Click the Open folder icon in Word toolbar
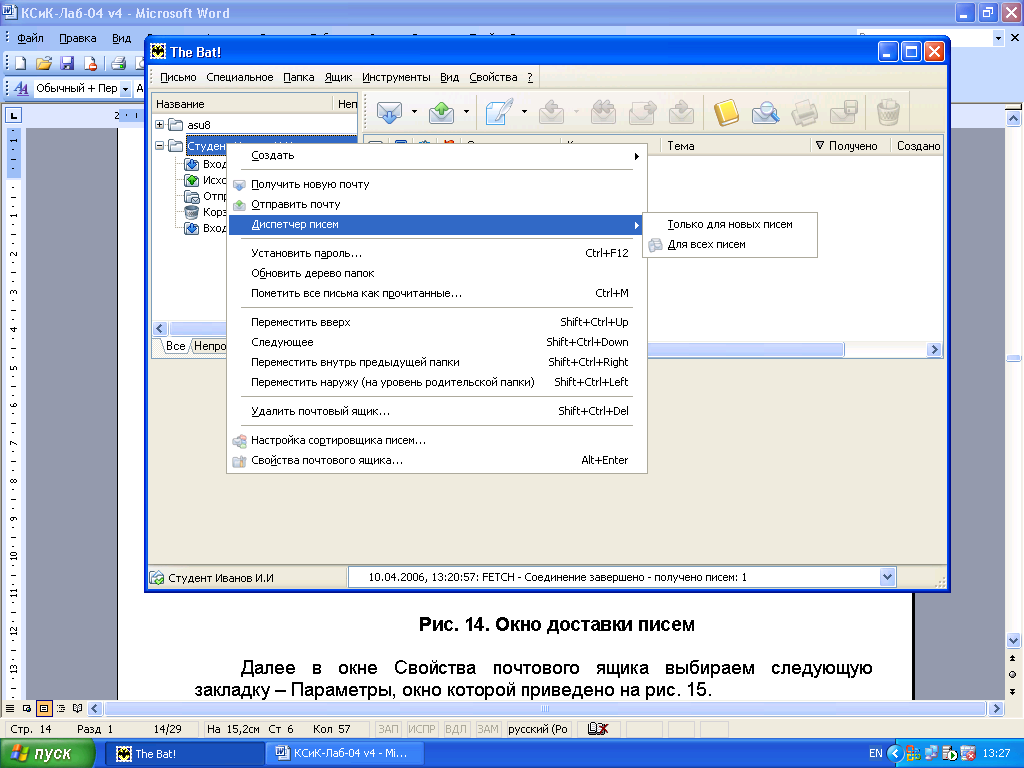The width and height of the screenshot is (1024, 768). click(43, 63)
